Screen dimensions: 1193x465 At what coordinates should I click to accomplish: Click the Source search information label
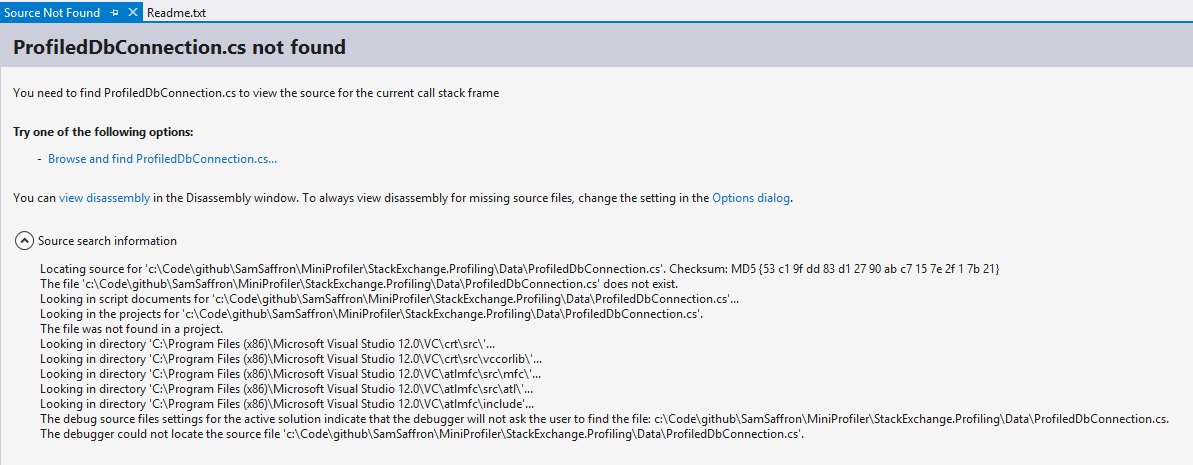pyautogui.click(x=107, y=240)
